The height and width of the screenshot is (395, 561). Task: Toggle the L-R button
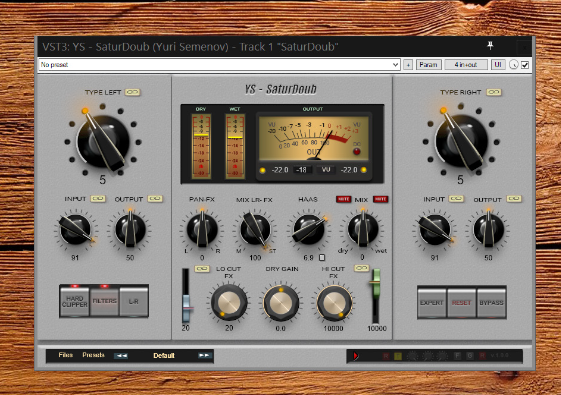(x=134, y=301)
